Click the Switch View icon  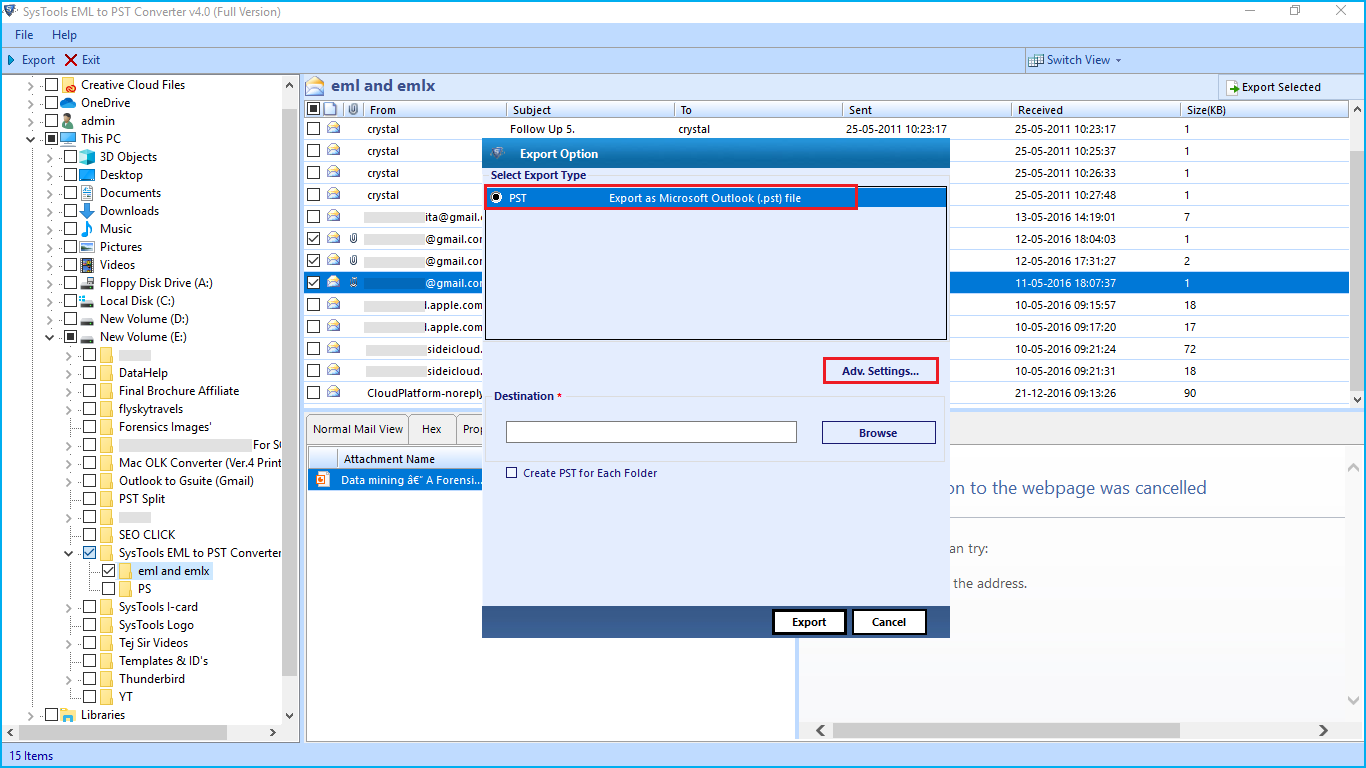[x=1036, y=60]
